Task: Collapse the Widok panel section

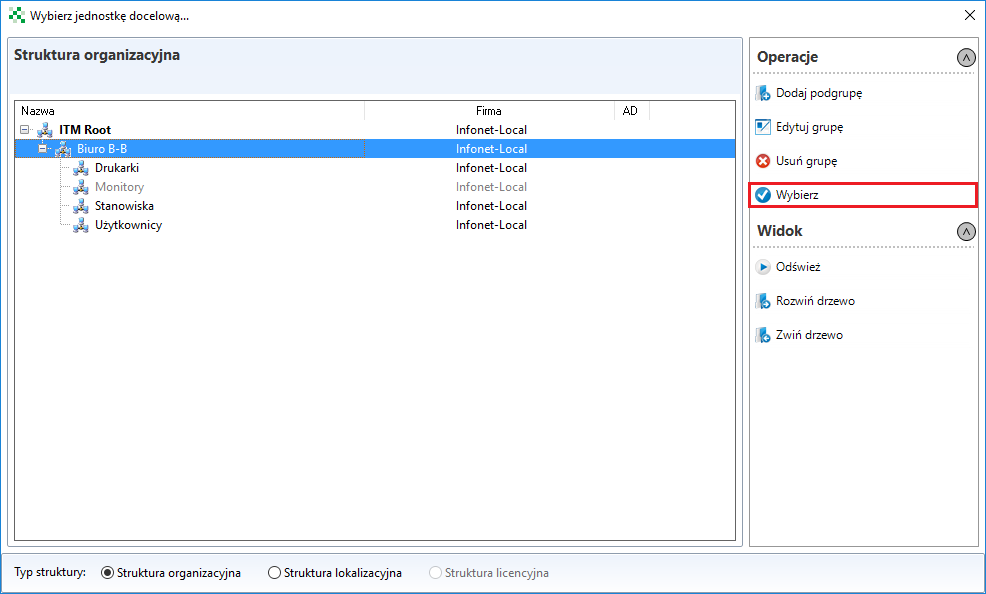Action: tap(965, 231)
